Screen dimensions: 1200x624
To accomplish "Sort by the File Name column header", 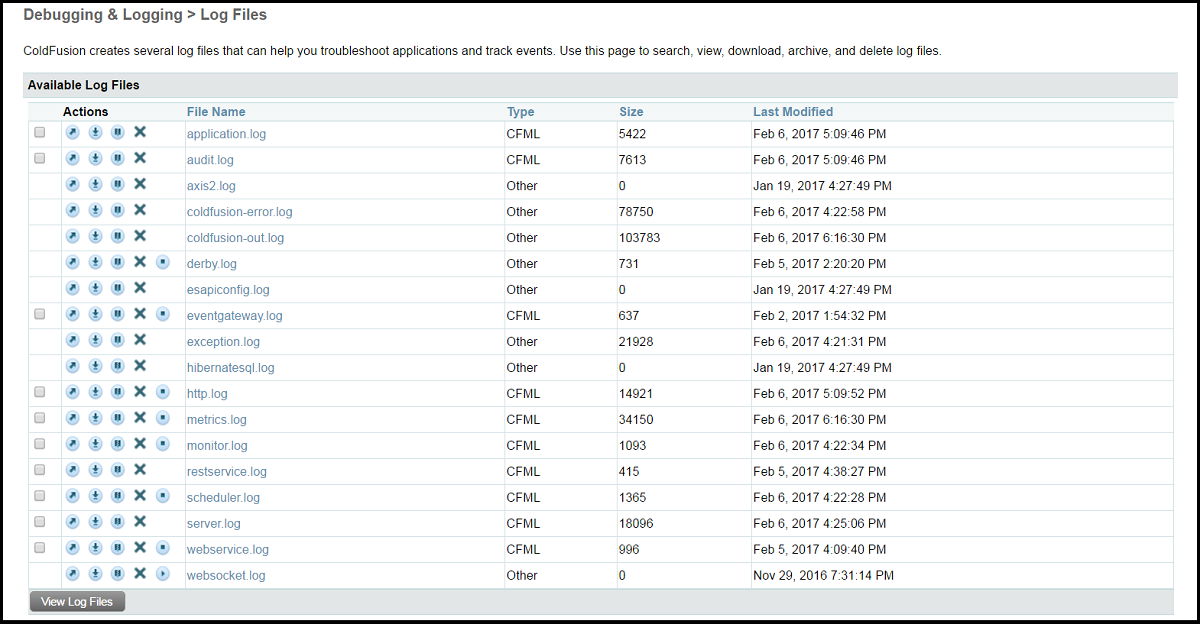I will click(x=216, y=112).
